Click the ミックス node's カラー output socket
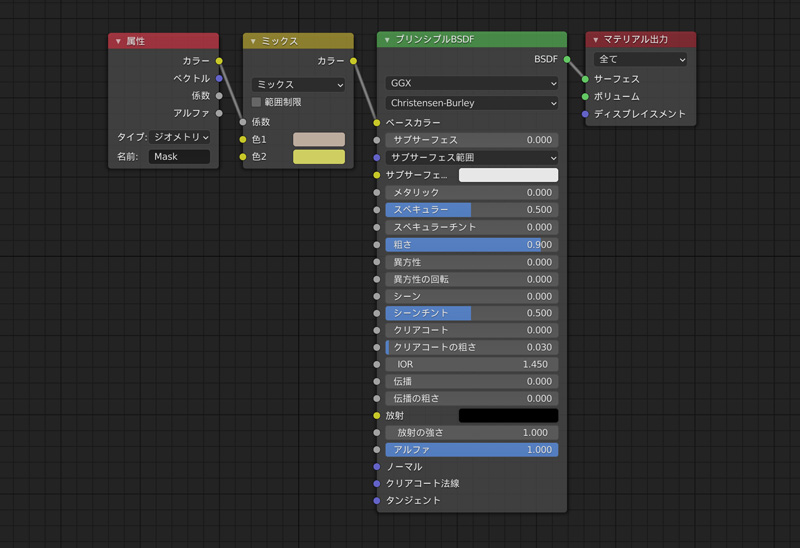This screenshot has width=800, height=548. (353, 61)
